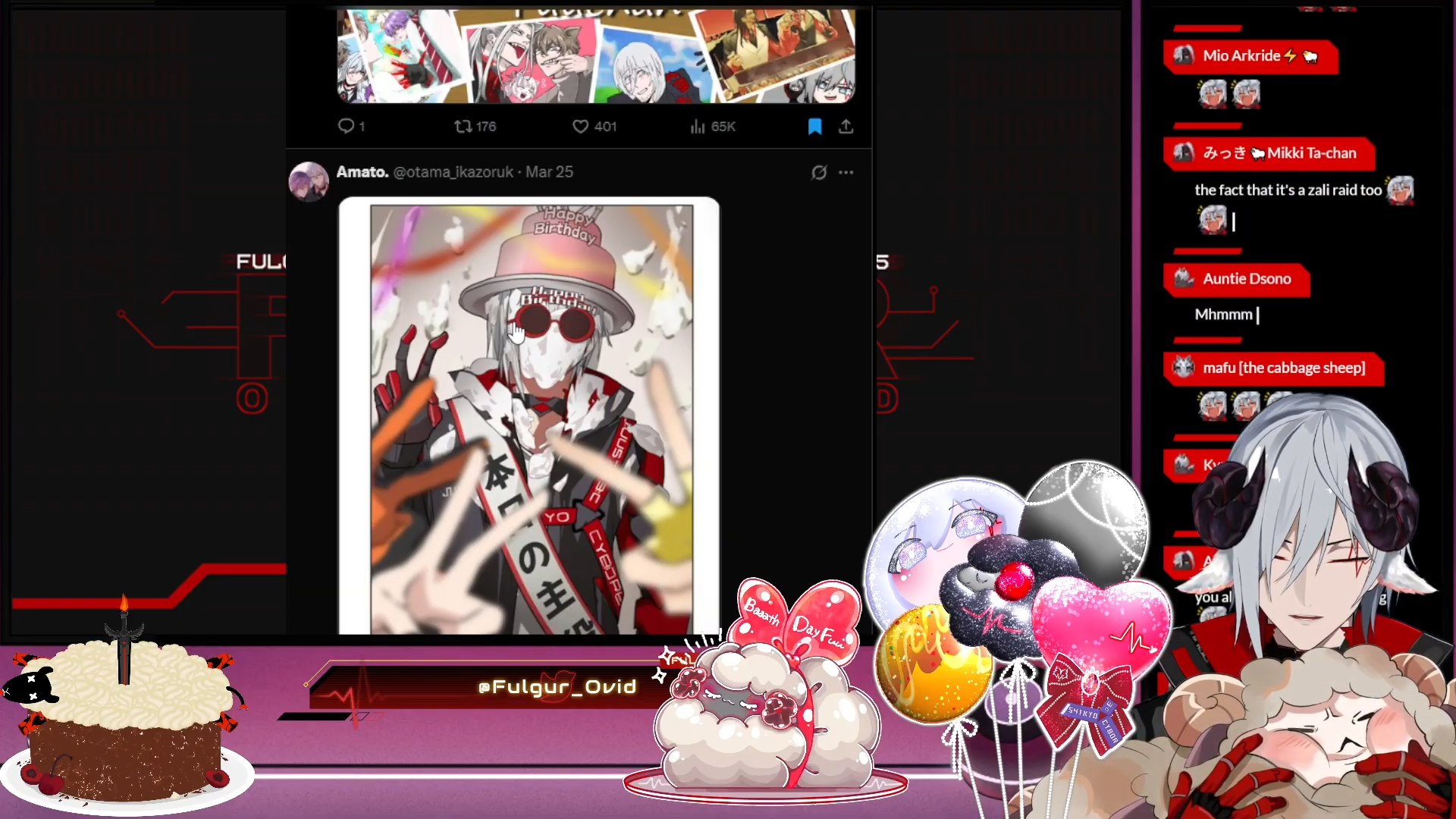
Task: Click Mio Arkride's chat avatar icon
Action: click(1184, 55)
